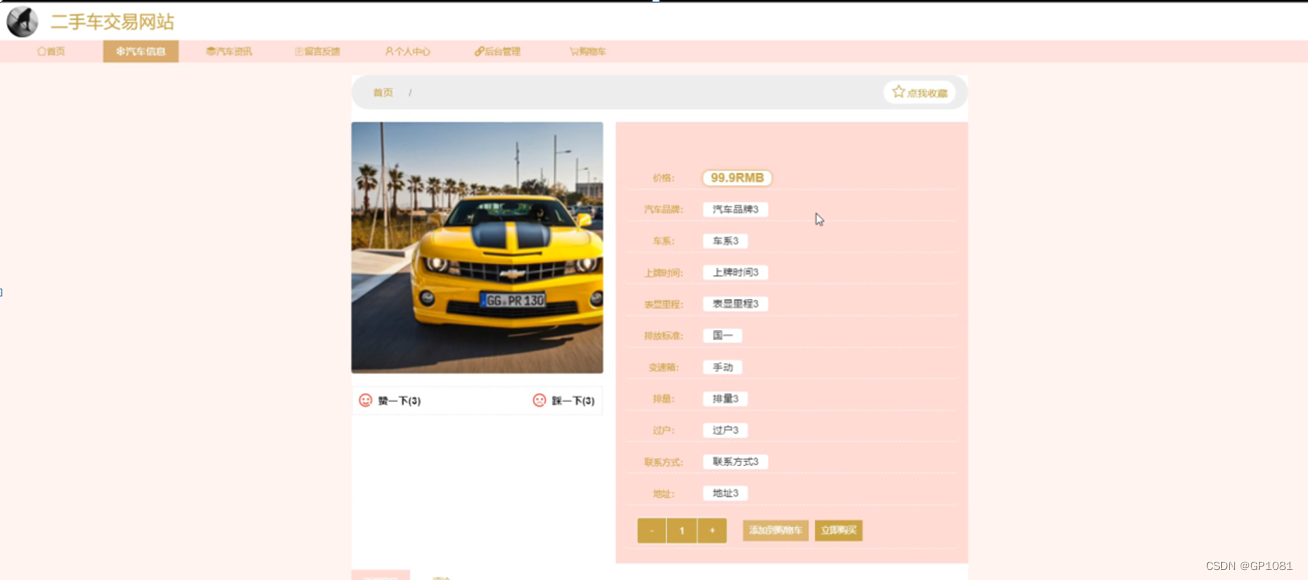Click the yellow Camaro car photo
Image resolution: width=1308 pixels, height=580 pixels.
477,248
